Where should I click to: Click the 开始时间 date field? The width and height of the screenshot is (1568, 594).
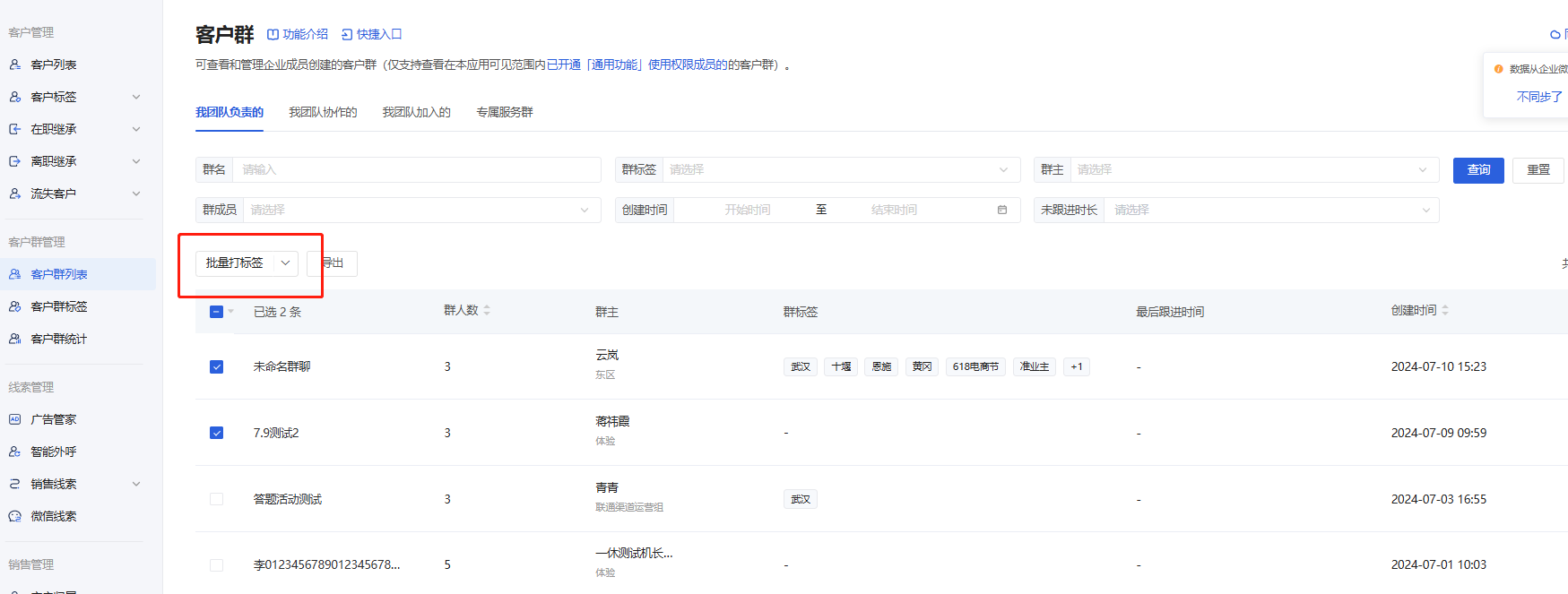(748, 210)
